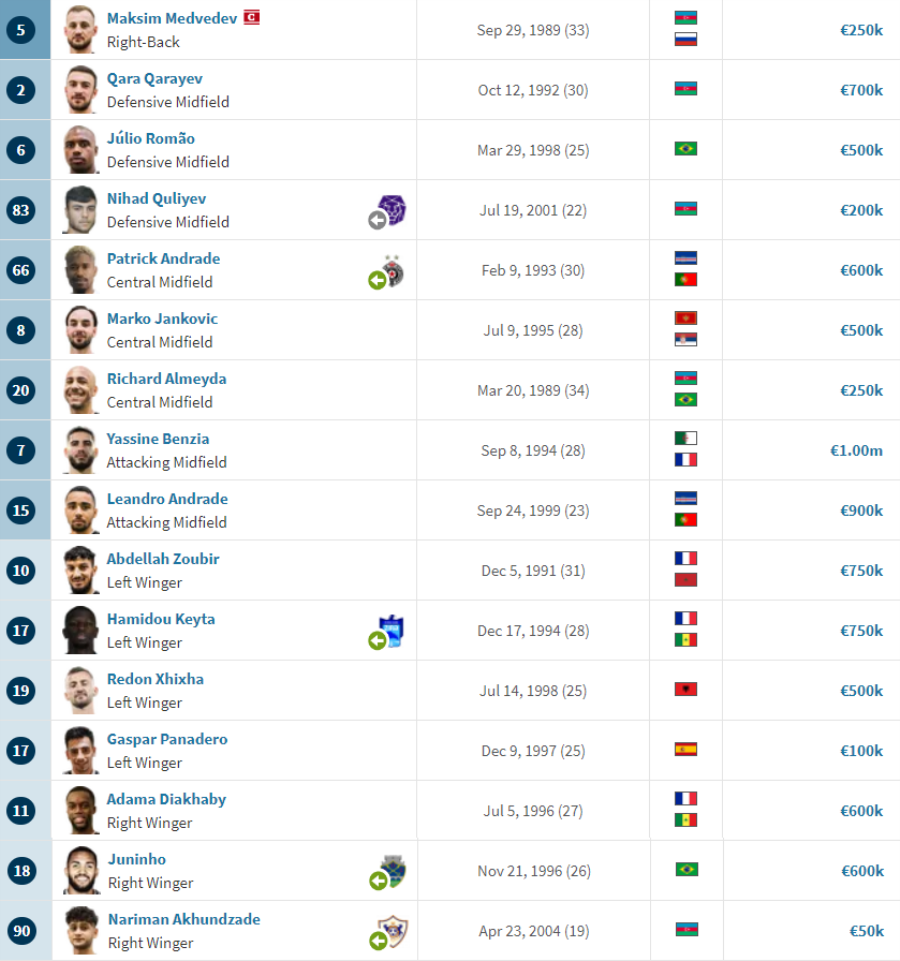The width and height of the screenshot is (900, 961).
Task: Click the club crest beside Nihad Quliyev
Action: coord(391,210)
